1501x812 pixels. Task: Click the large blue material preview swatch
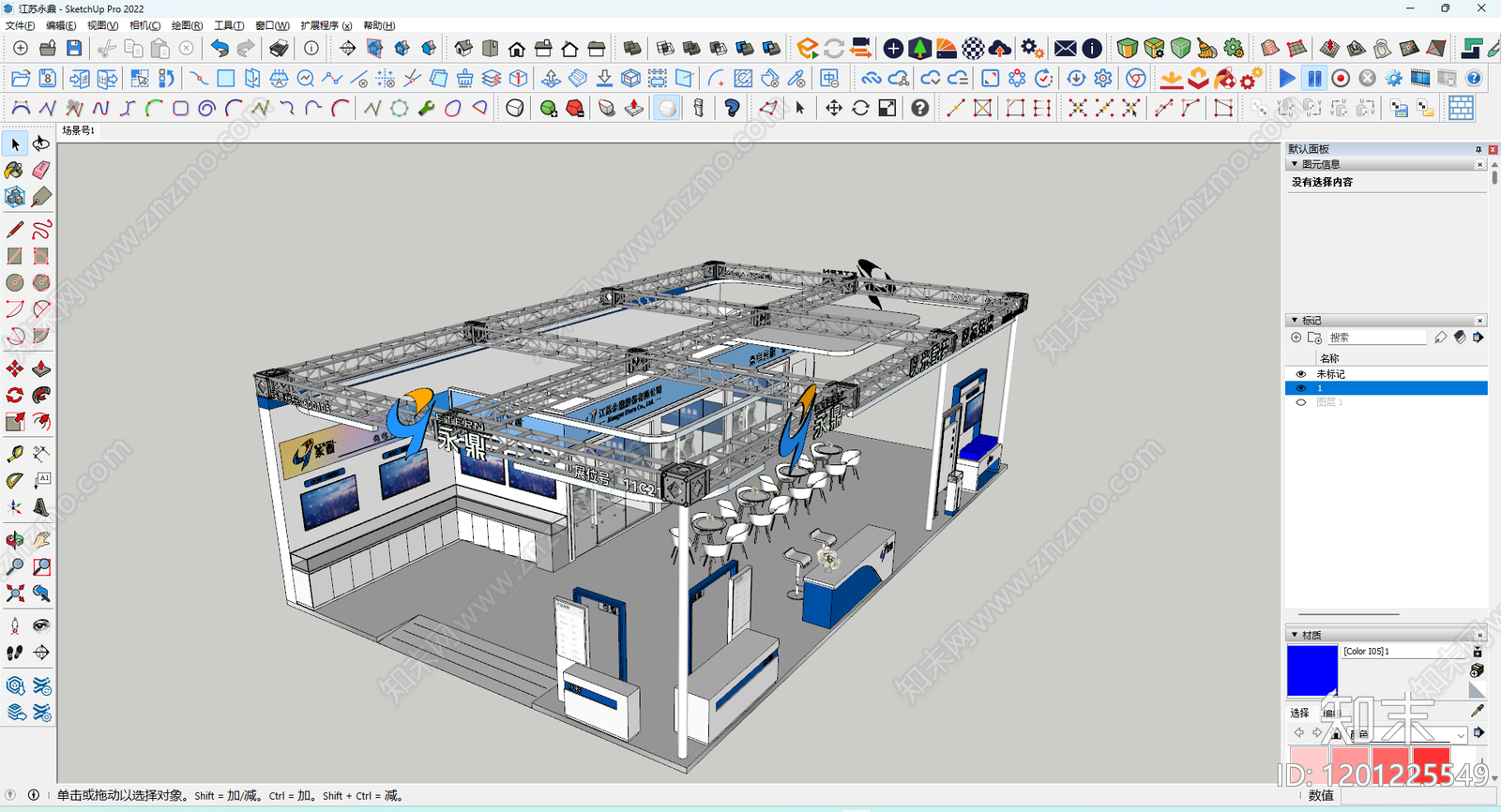(1311, 669)
